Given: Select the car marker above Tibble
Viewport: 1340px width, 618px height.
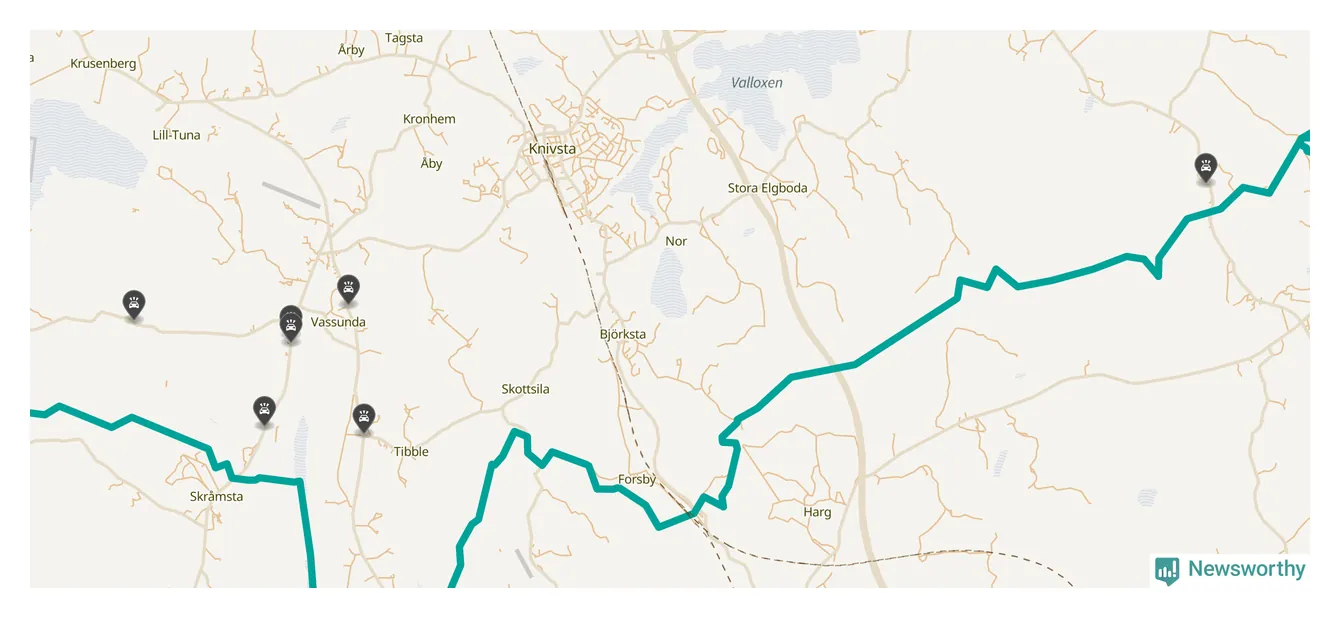Looking at the screenshot, I should (364, 418).
